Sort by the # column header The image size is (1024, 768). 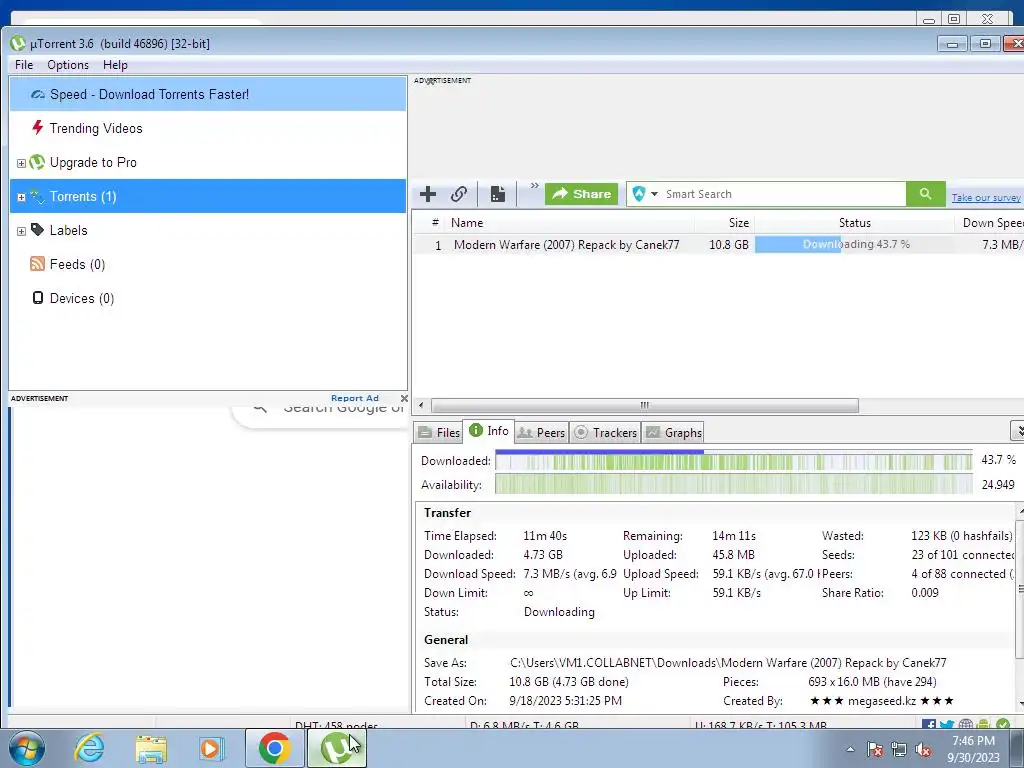pyautogui.click(x=435, y=223)
